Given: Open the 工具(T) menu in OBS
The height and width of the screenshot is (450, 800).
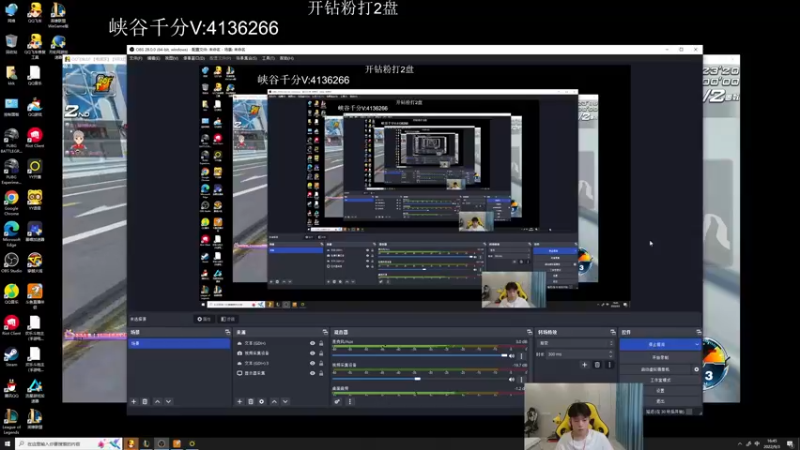Looking at the screenshot, I should tap(268, 58).
